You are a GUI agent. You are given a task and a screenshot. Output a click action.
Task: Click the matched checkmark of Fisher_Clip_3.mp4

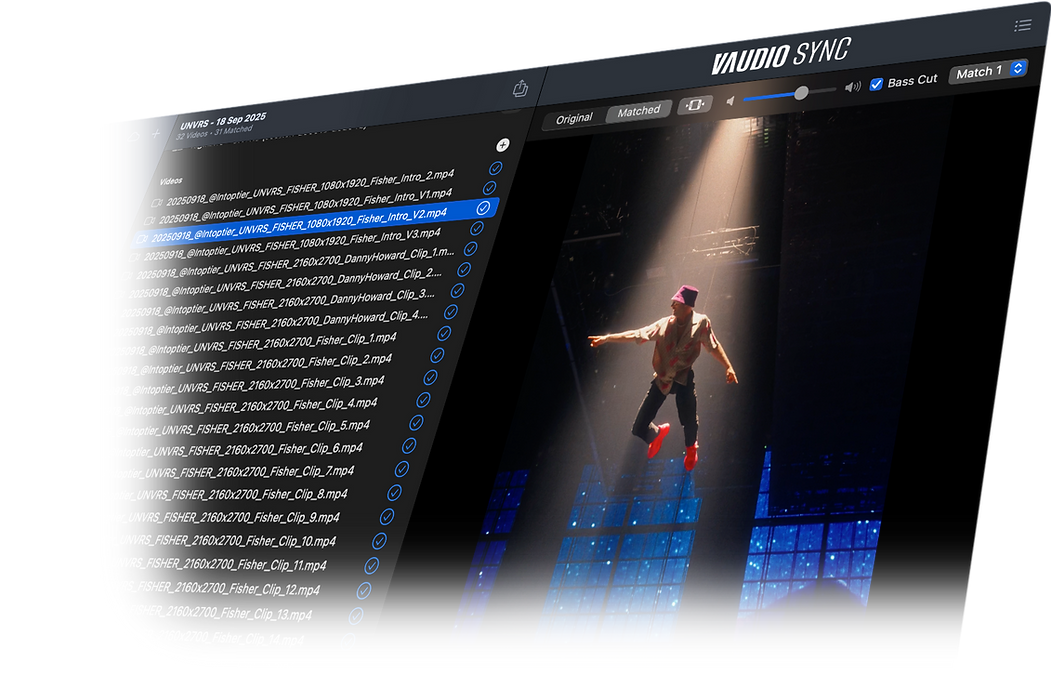tap(430, 378)
